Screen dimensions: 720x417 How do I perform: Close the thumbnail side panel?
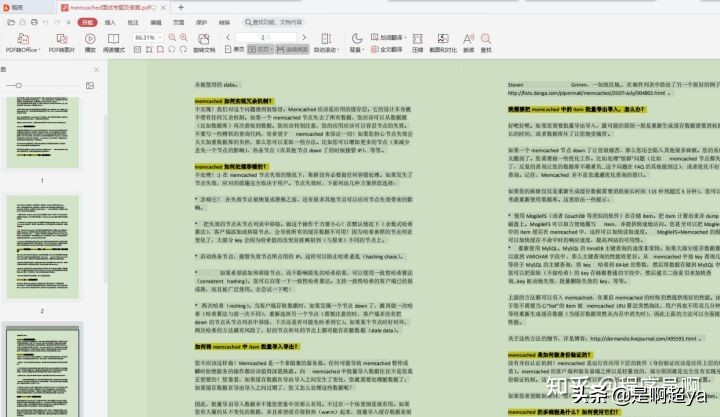tap(96, 69)
